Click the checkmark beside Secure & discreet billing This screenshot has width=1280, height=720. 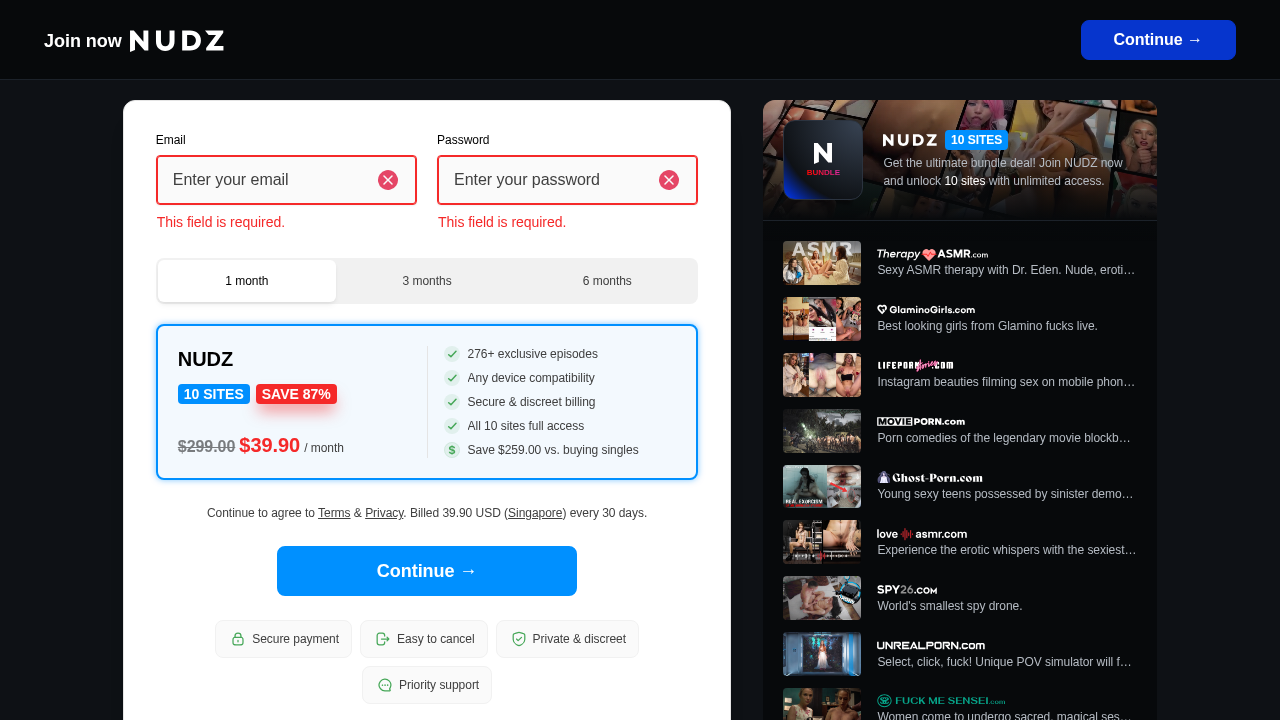tap(452, 402)
